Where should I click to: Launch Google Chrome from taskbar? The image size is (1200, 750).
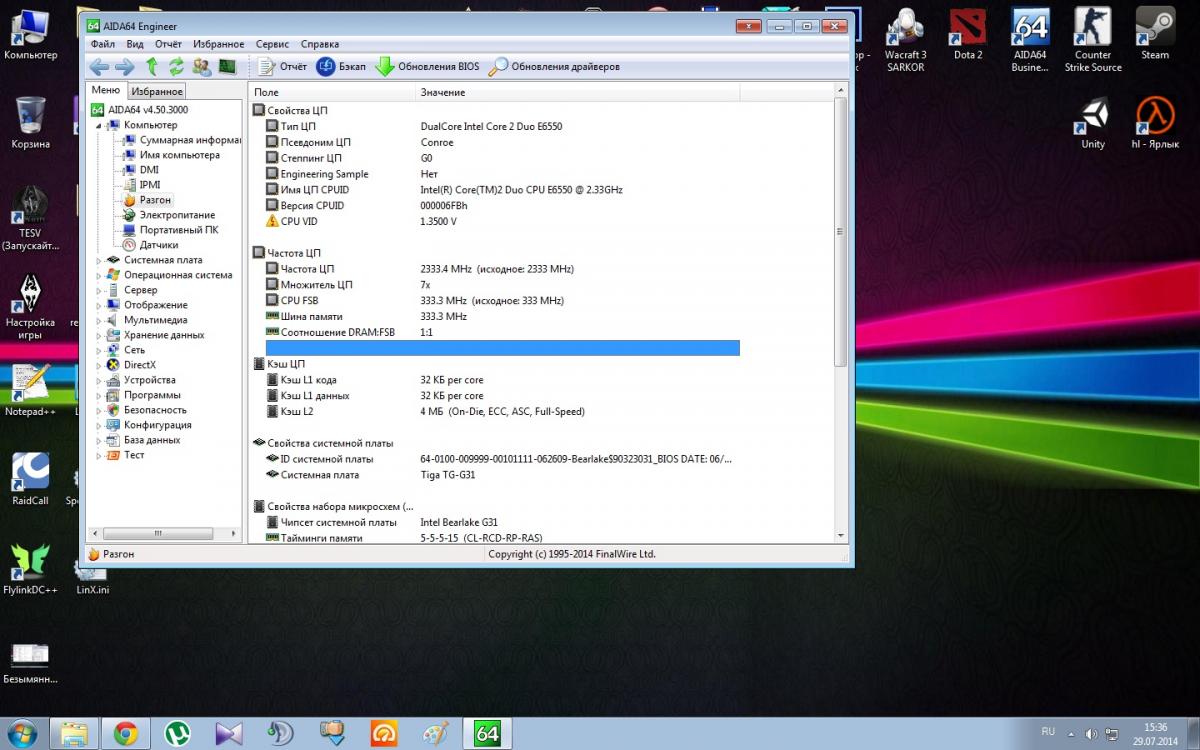pyautogui.click(x=125, y=734)
